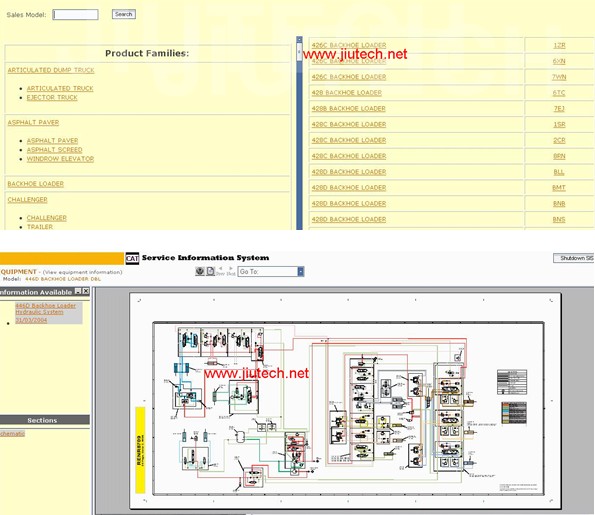Click the BNS serial prefix link

tap(559, 220)
